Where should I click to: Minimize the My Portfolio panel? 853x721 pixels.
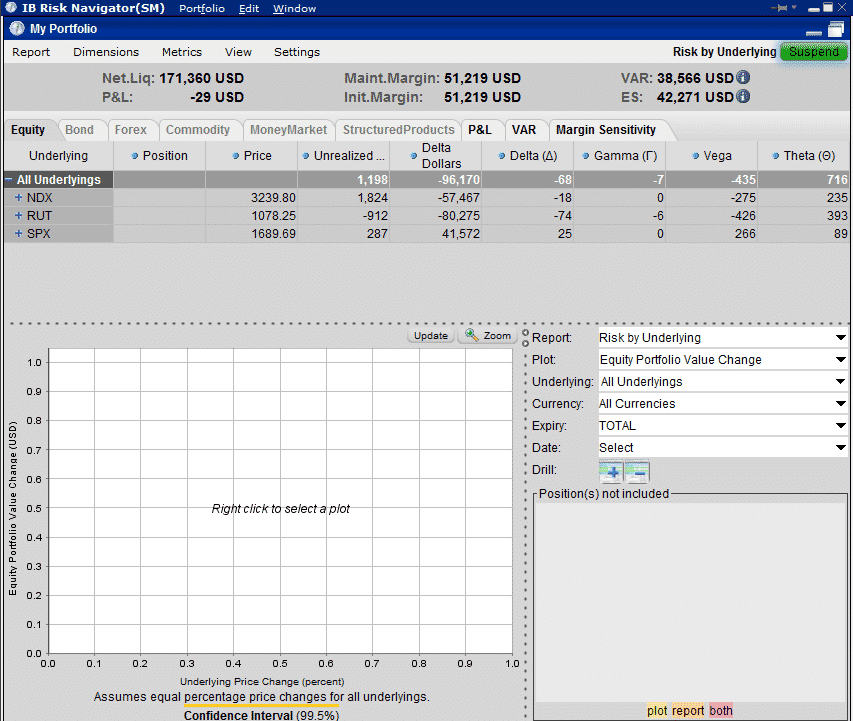813,33
